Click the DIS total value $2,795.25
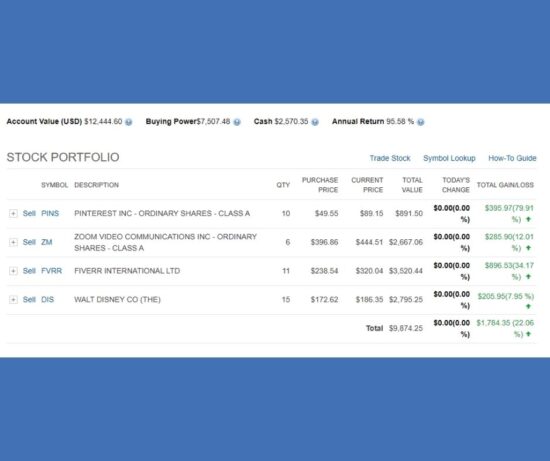 click(406, 300)
